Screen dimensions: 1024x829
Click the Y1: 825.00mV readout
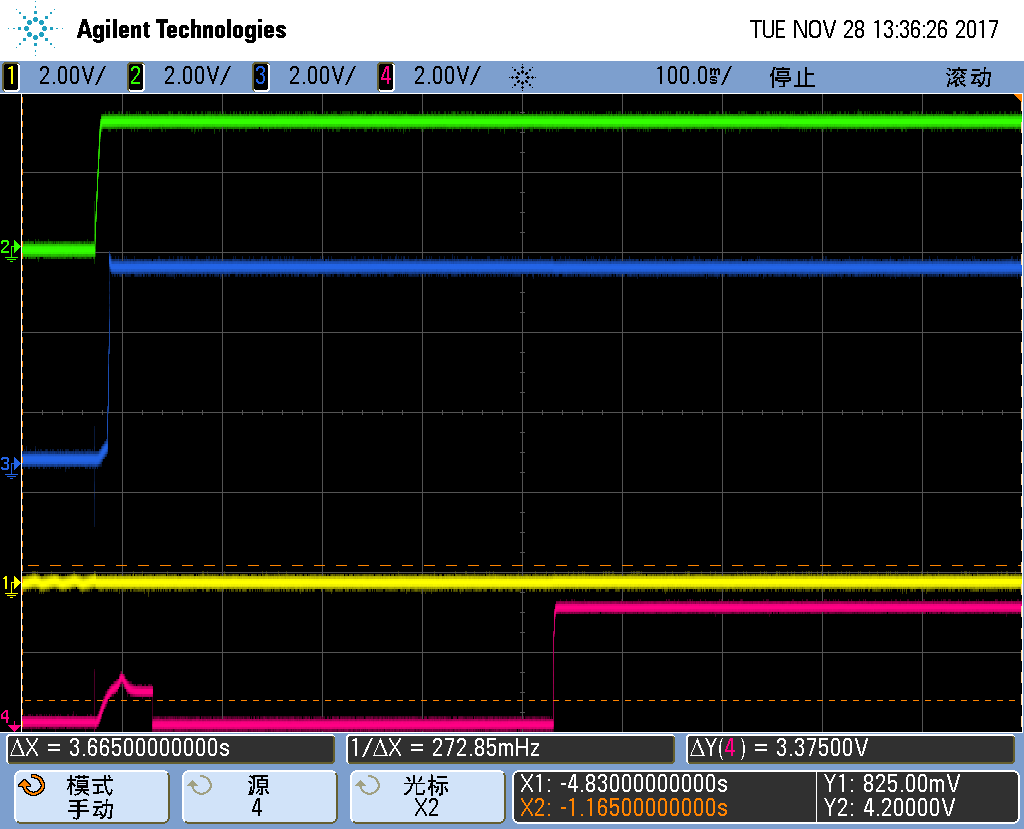pyautogui.click(x=891, y=783)
